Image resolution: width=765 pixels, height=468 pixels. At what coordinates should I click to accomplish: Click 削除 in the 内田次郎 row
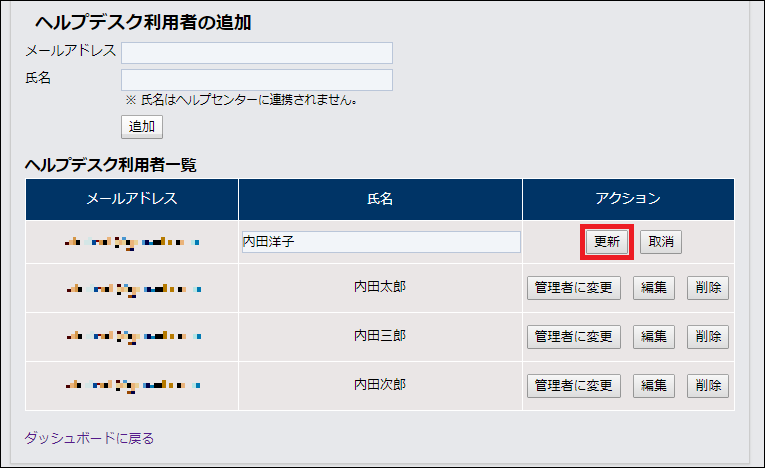[707, 386]
